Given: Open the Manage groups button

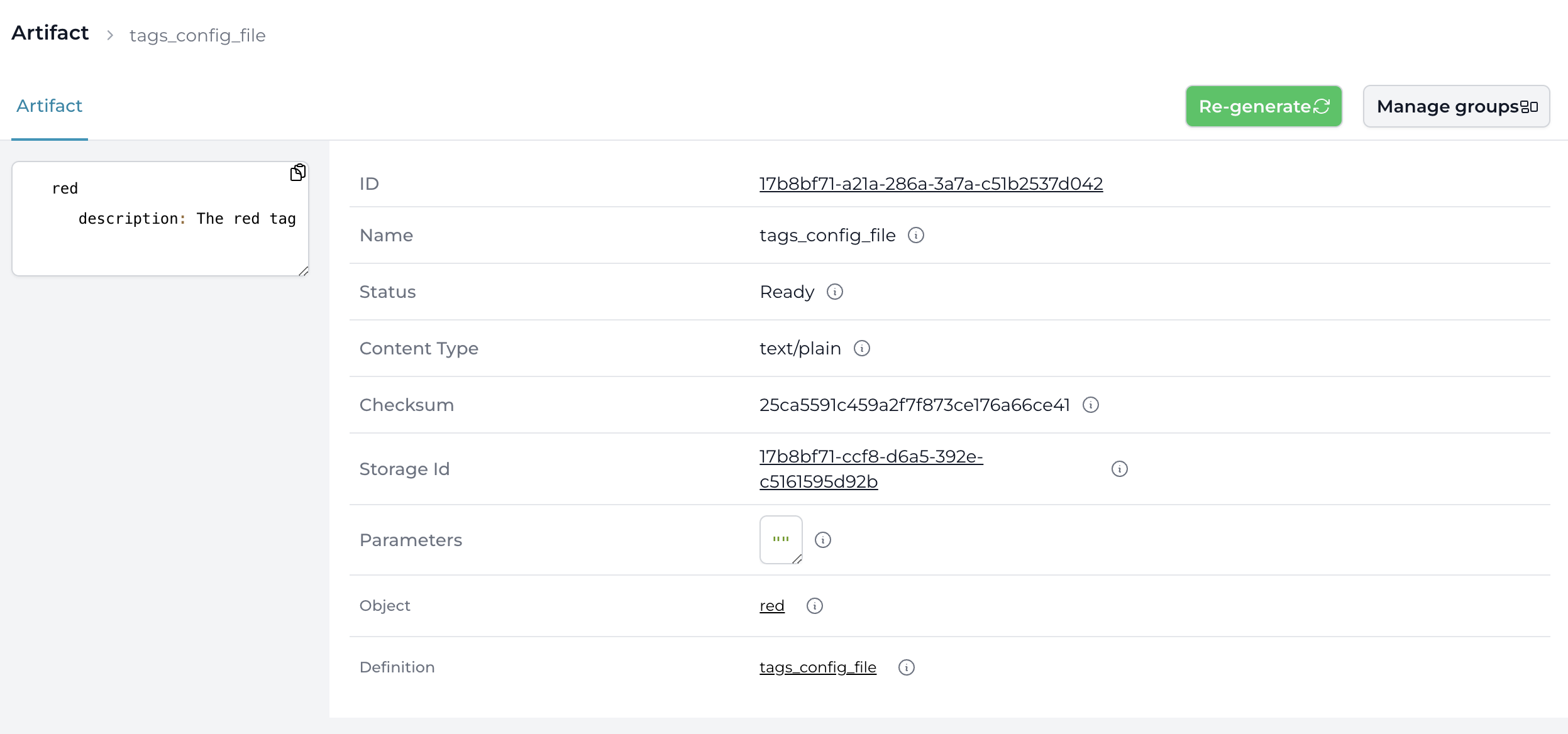Looking at the screenshot, I should [x=1455, y=107].
